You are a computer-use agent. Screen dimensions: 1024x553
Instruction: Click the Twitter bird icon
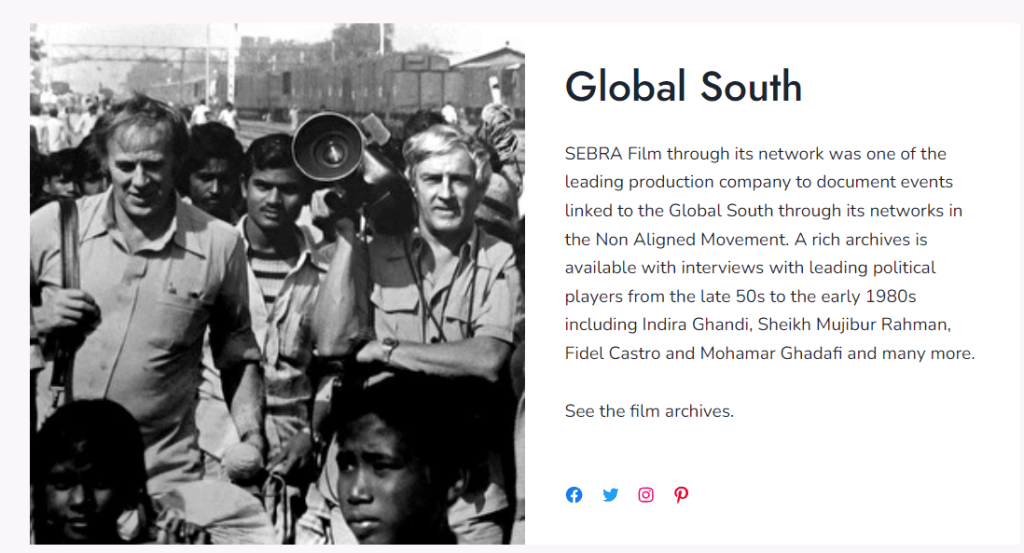(610, 495)
